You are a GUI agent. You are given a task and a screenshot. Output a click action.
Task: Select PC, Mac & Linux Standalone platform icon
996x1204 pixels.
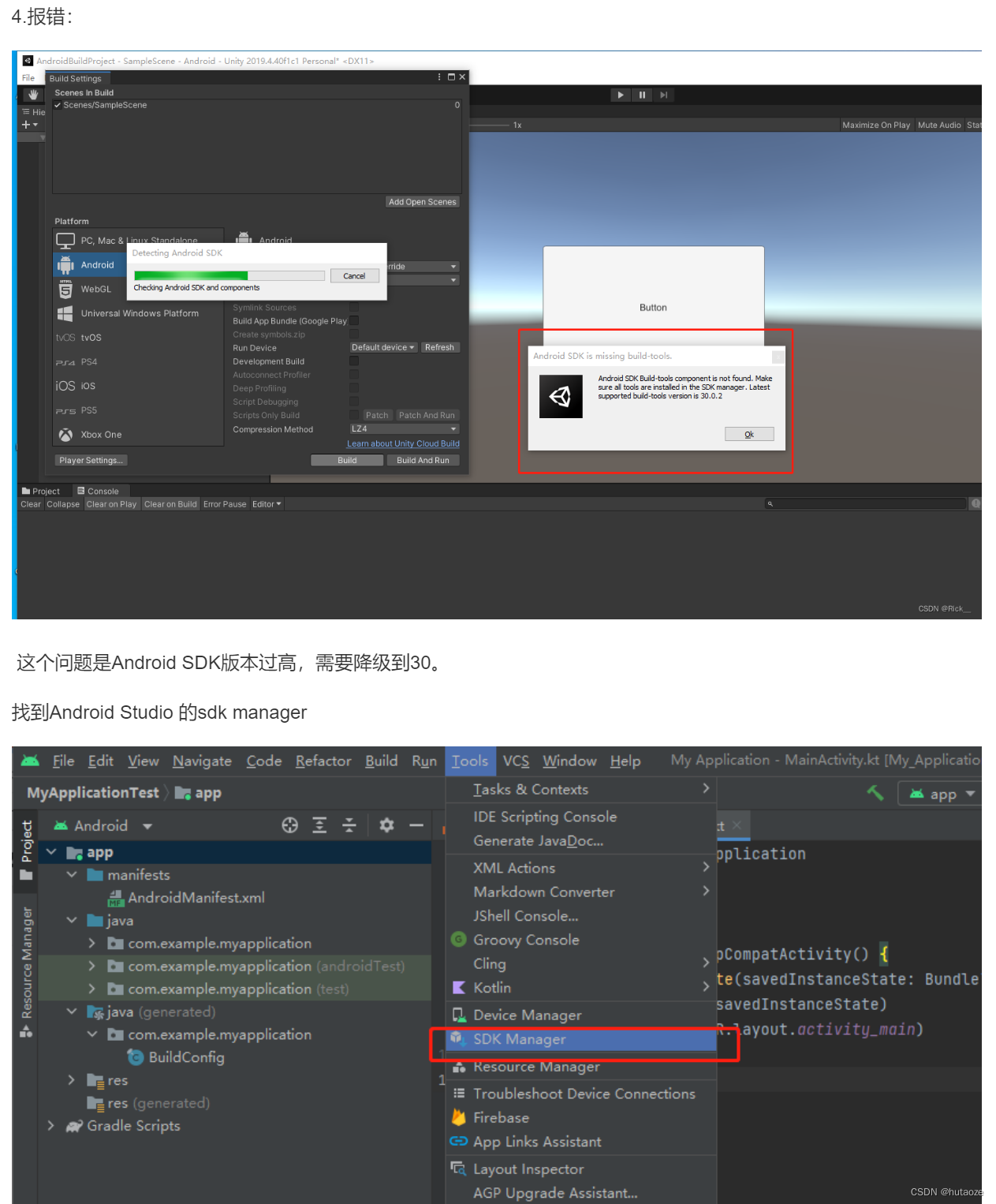(65, 241)
